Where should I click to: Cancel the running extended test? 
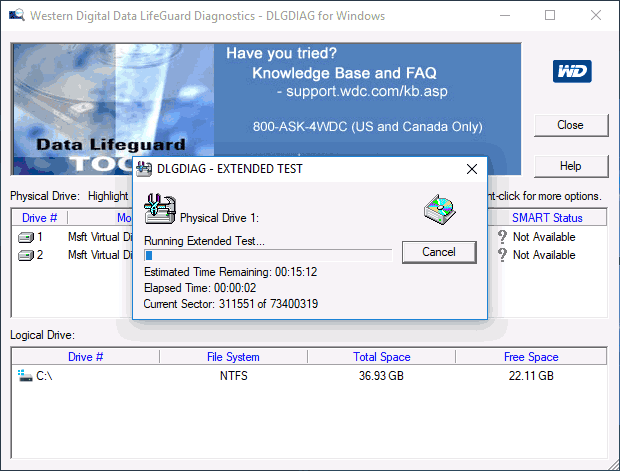439,252
